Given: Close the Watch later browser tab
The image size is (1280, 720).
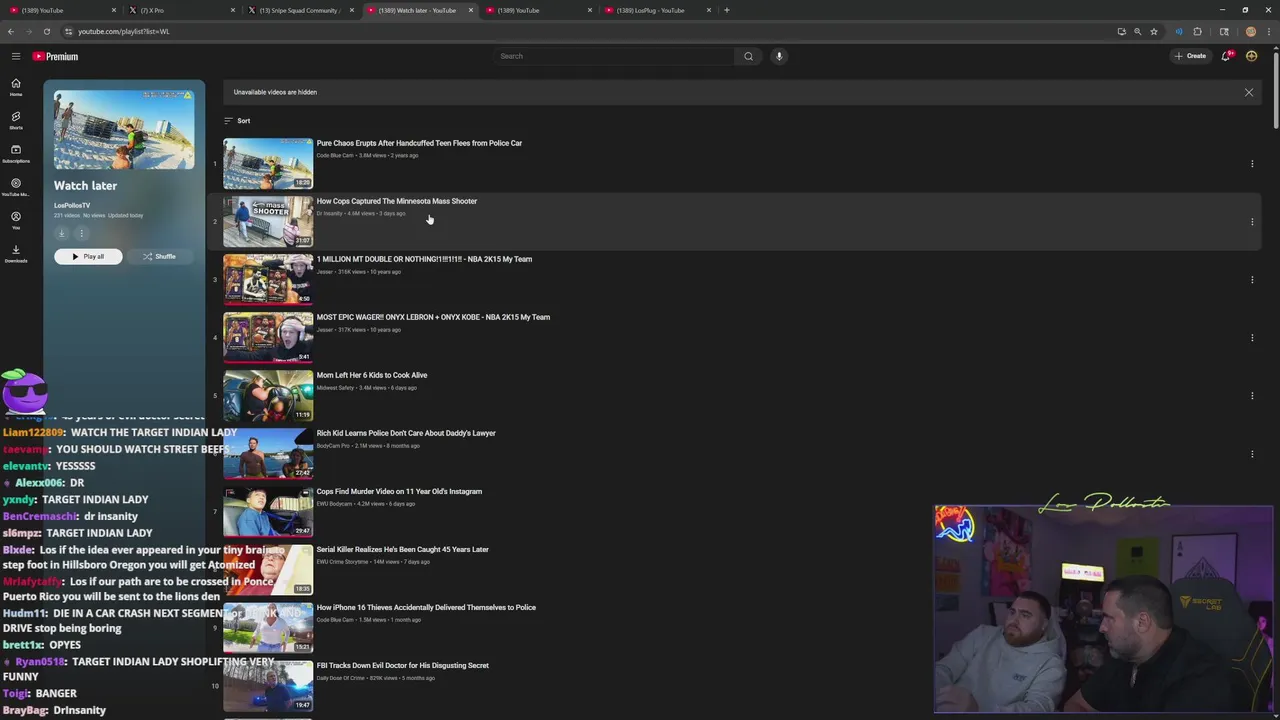Looking at the screenshot, I should pyautogui.click(x=471, y=10).
